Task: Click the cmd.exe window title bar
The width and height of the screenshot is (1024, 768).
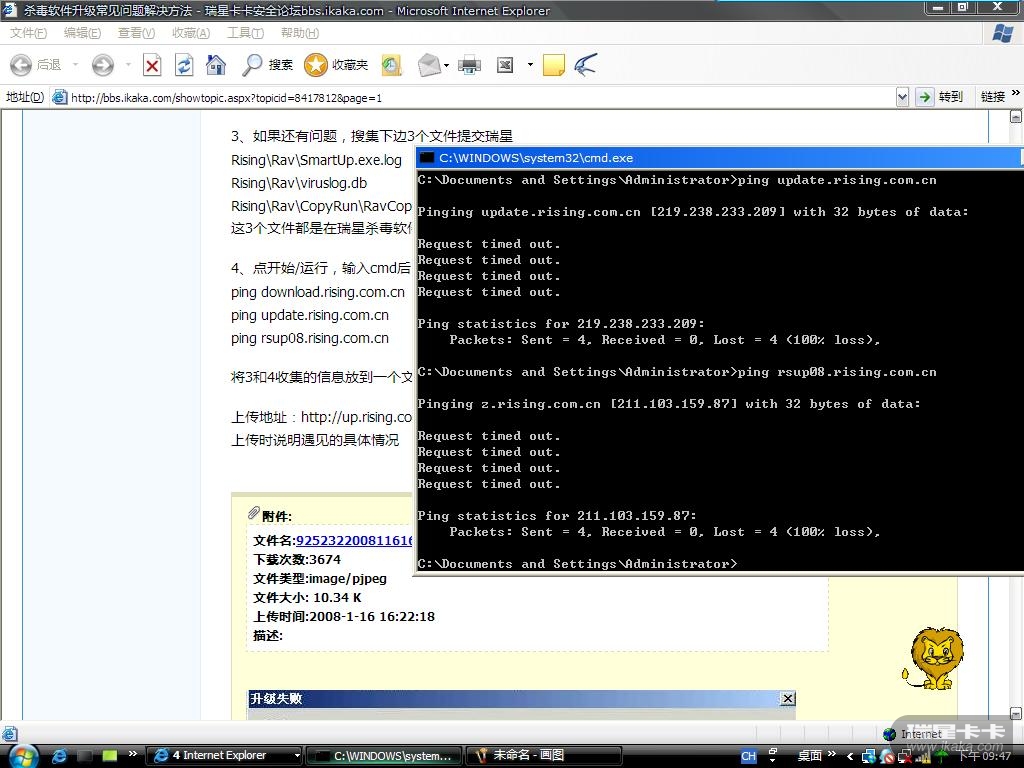Action: 718,157
